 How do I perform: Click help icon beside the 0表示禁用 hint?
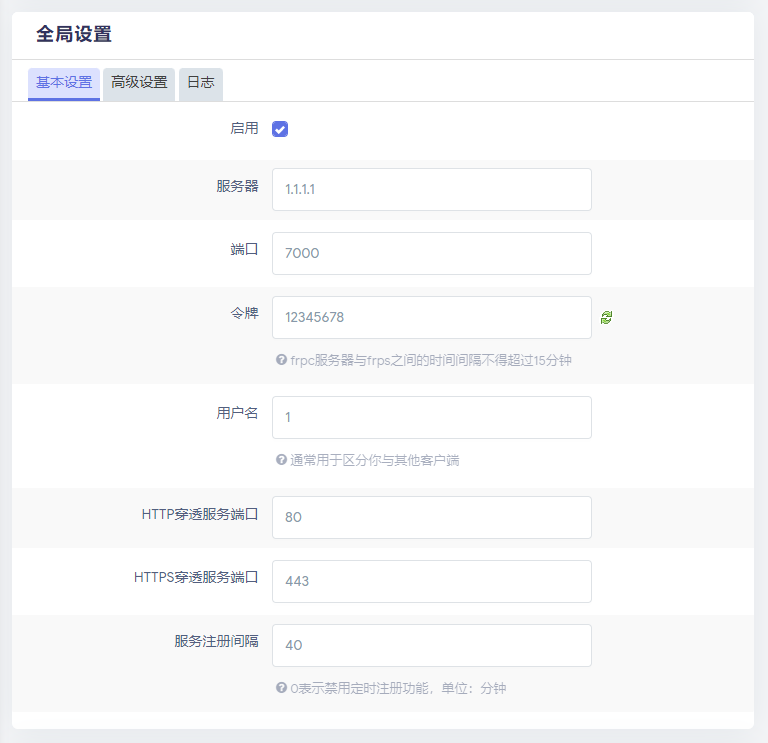tap(281, 688)
